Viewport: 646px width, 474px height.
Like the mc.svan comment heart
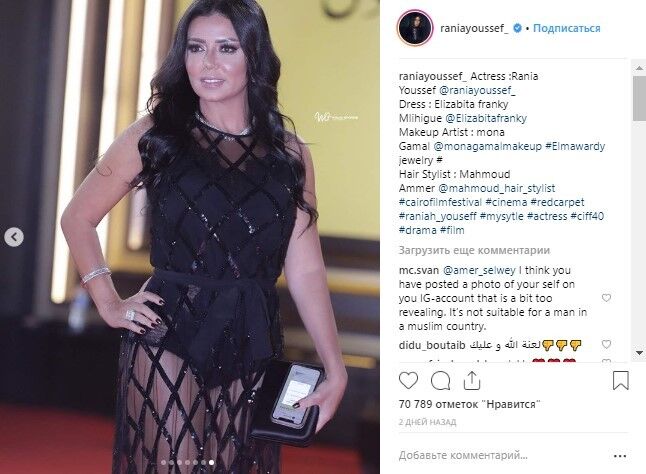click(x=606, y=298)
